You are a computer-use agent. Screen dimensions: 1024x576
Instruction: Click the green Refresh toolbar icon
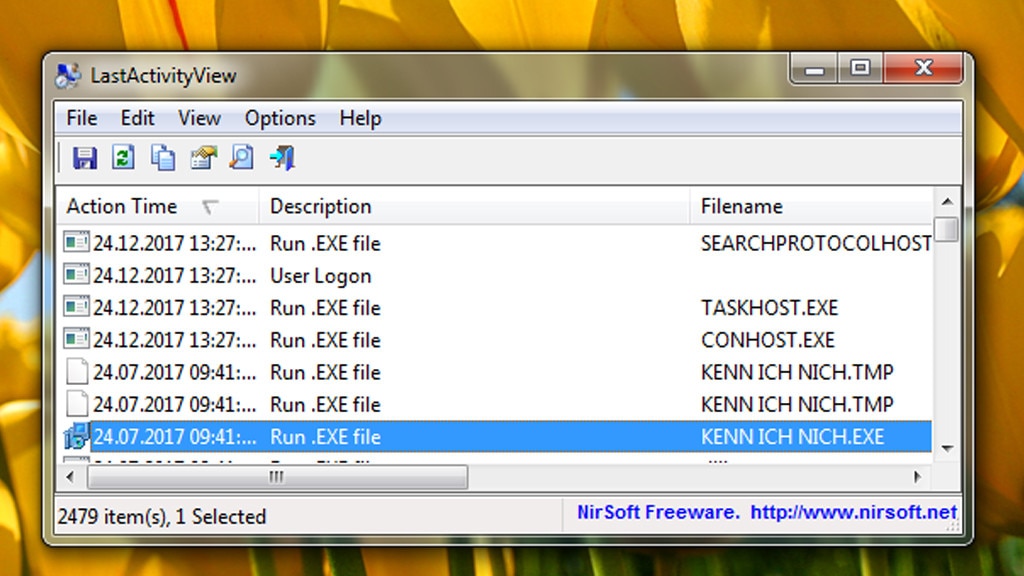(x=123, y=157)
